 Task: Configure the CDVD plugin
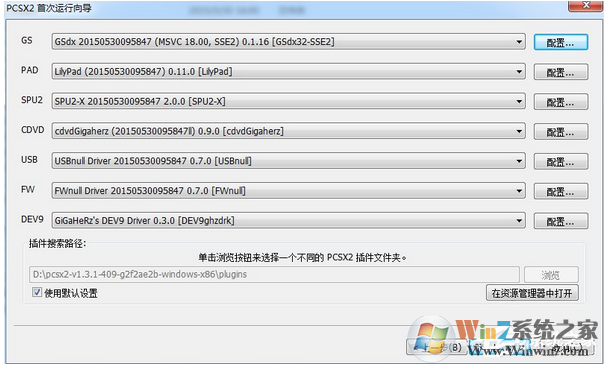tap(561, 132)
